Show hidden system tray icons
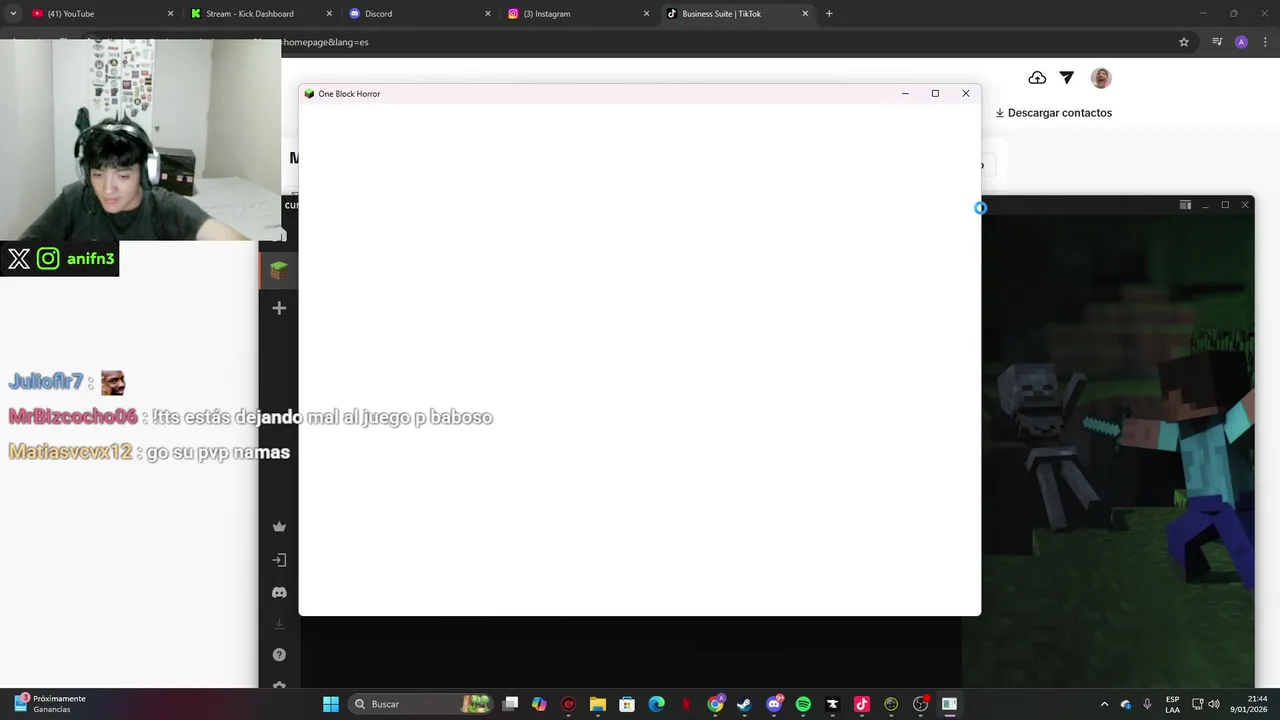This screenshot has height=720, width=1280. (x=1104, y=704)
